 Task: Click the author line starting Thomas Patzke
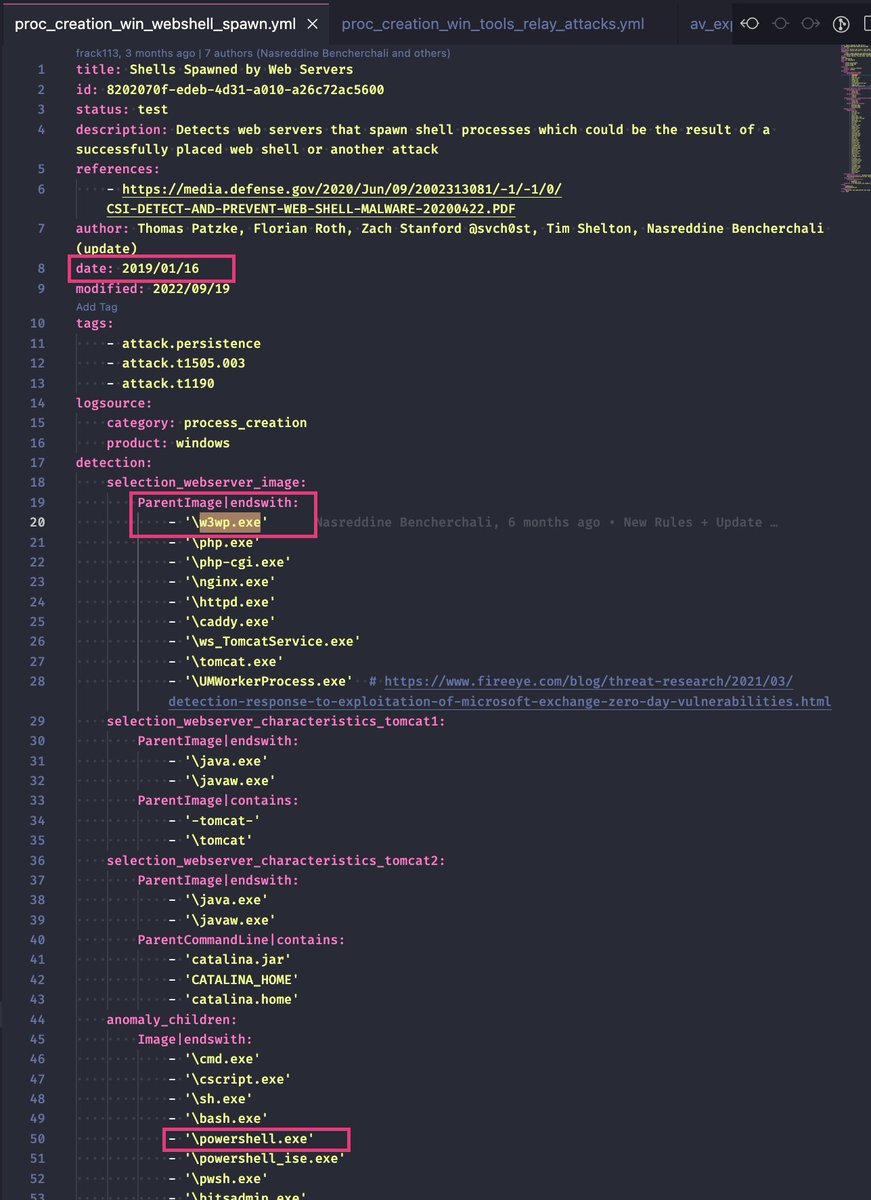coord(450,238)
